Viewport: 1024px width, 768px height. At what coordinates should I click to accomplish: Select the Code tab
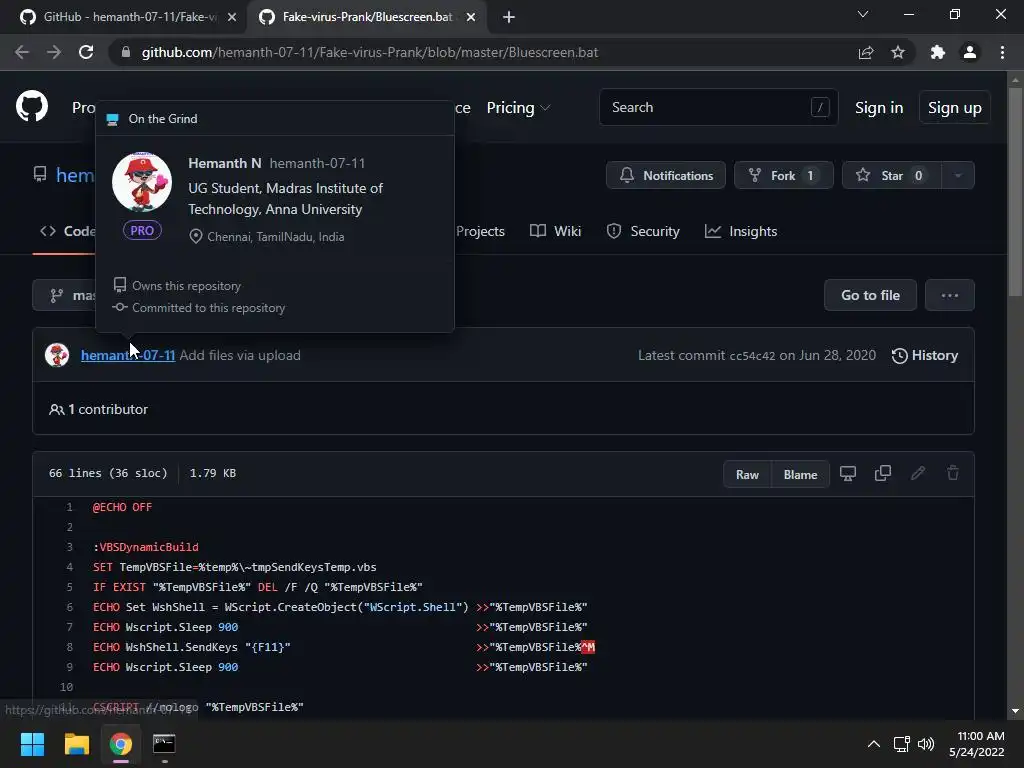click(67, 231)
